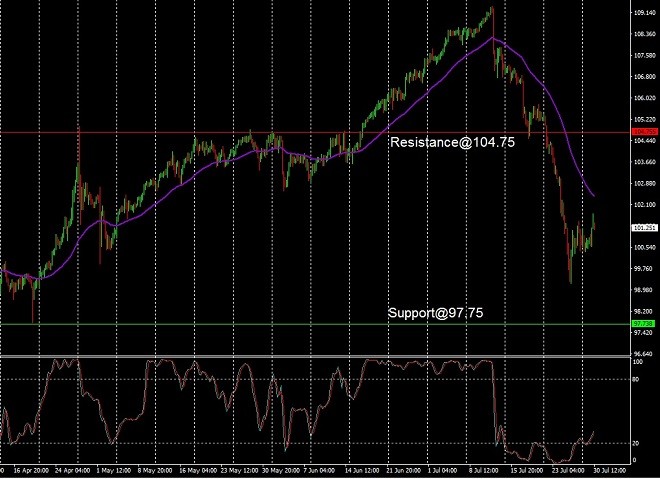The image size is (660, 479).
Task: Click the 15 Jul 20:00 time label
Action: pos(527,470)
